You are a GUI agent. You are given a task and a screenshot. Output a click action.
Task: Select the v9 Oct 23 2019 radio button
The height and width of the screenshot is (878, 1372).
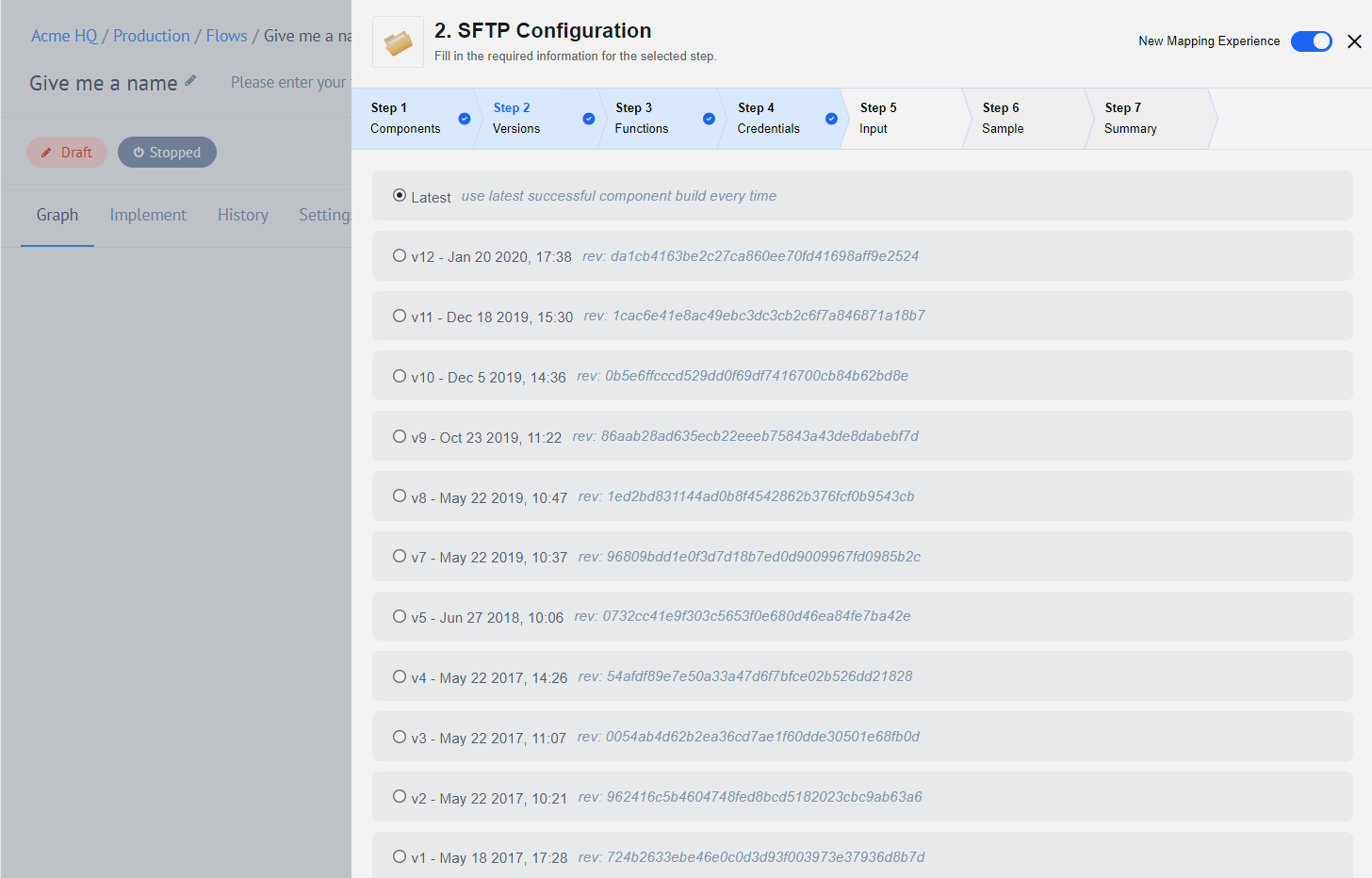400,436
